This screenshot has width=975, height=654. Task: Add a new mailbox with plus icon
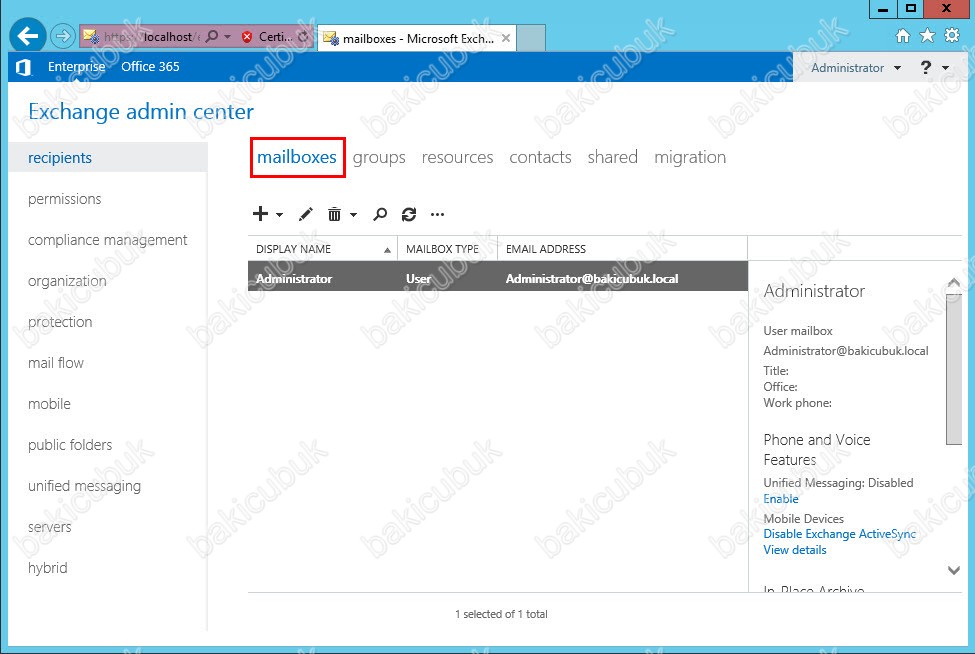tap(261, 214)
